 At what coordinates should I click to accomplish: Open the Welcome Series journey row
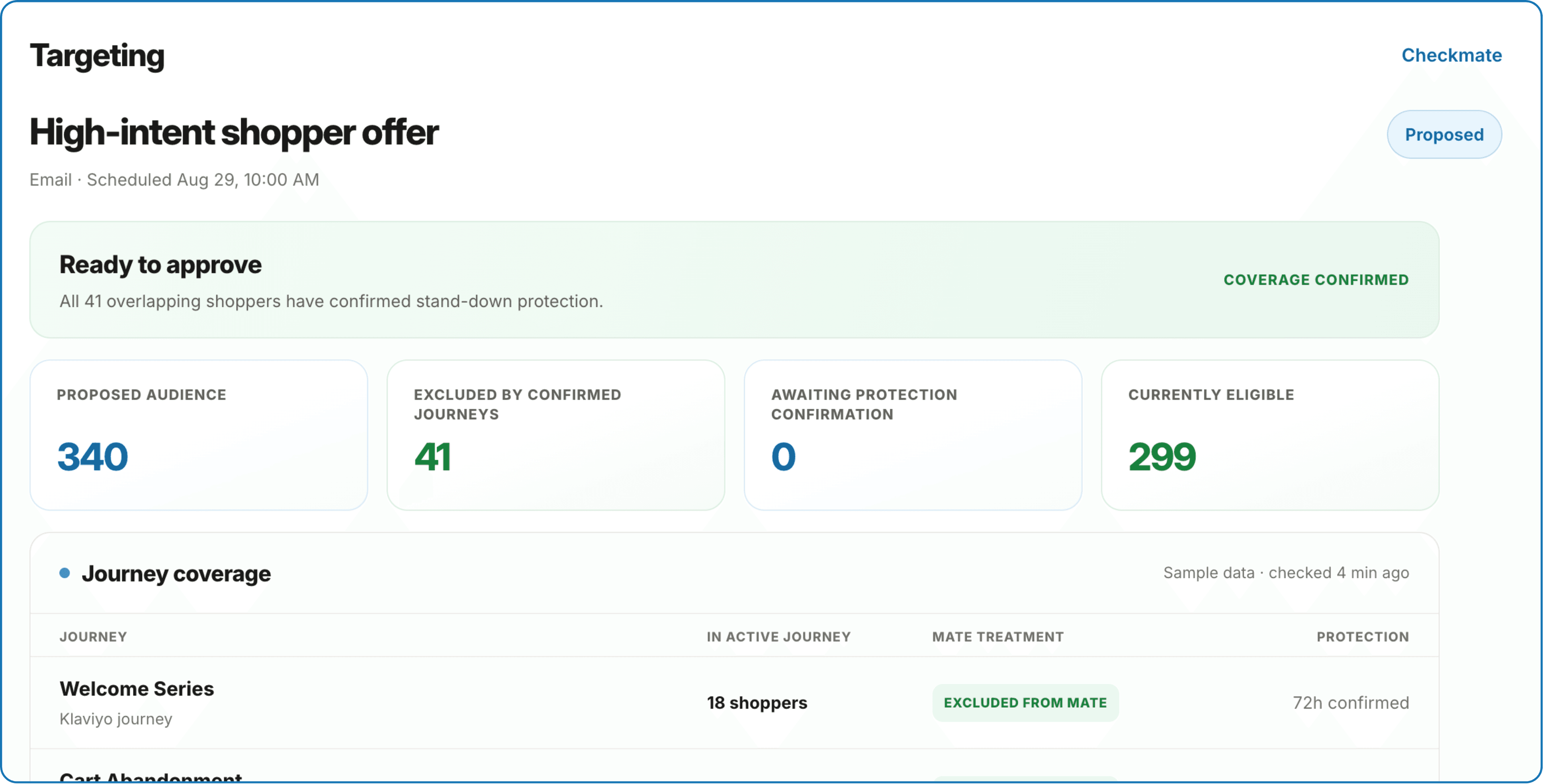(x=735, y=702)
